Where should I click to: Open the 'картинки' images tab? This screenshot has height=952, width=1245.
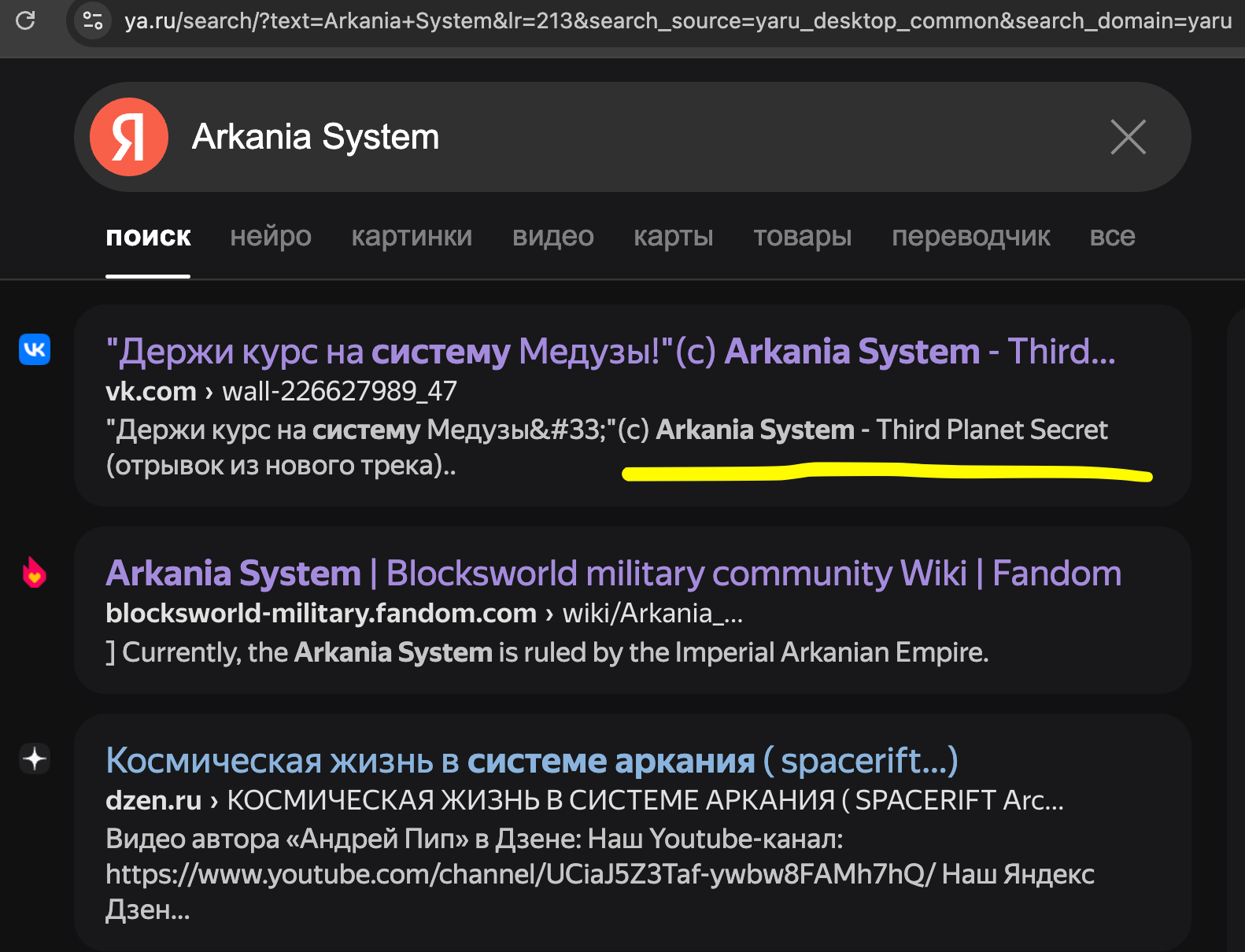pyautogui.click(x=412, y=236)
